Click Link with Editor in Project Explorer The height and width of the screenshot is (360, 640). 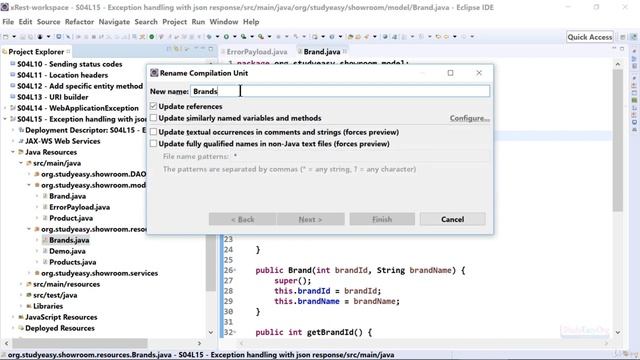point(178,49)
